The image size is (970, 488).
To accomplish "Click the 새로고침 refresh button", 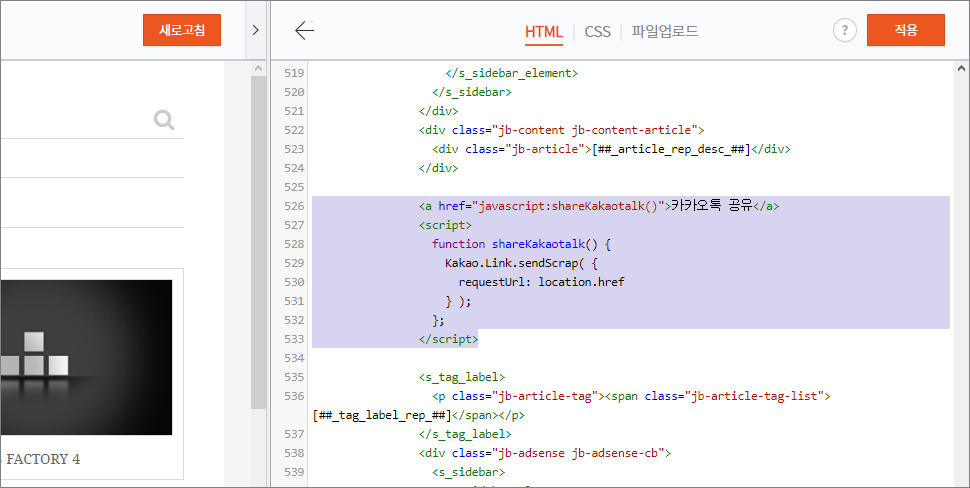I will [182, 30].
